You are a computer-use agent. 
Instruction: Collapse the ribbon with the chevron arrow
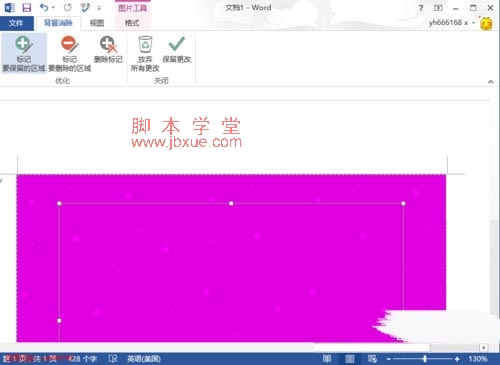tap(491, 82)
